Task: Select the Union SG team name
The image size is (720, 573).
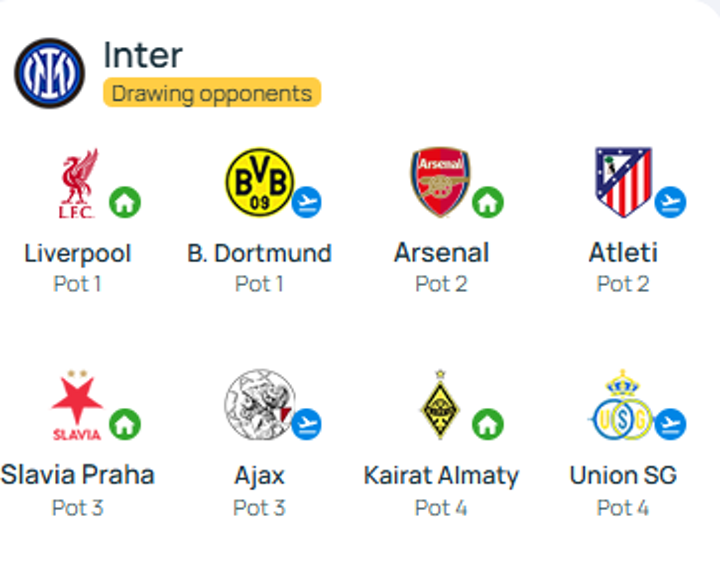Action: (x=623, y=475)
